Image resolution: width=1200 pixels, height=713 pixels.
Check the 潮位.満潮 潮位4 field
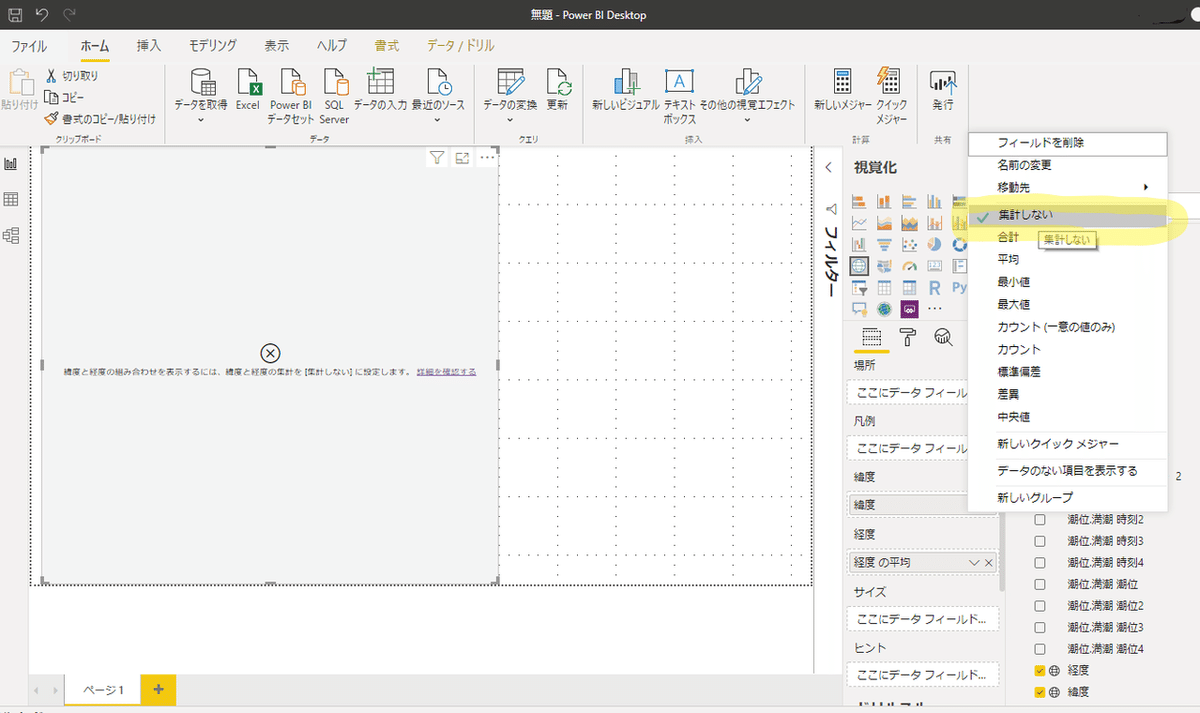[1040, 649]
